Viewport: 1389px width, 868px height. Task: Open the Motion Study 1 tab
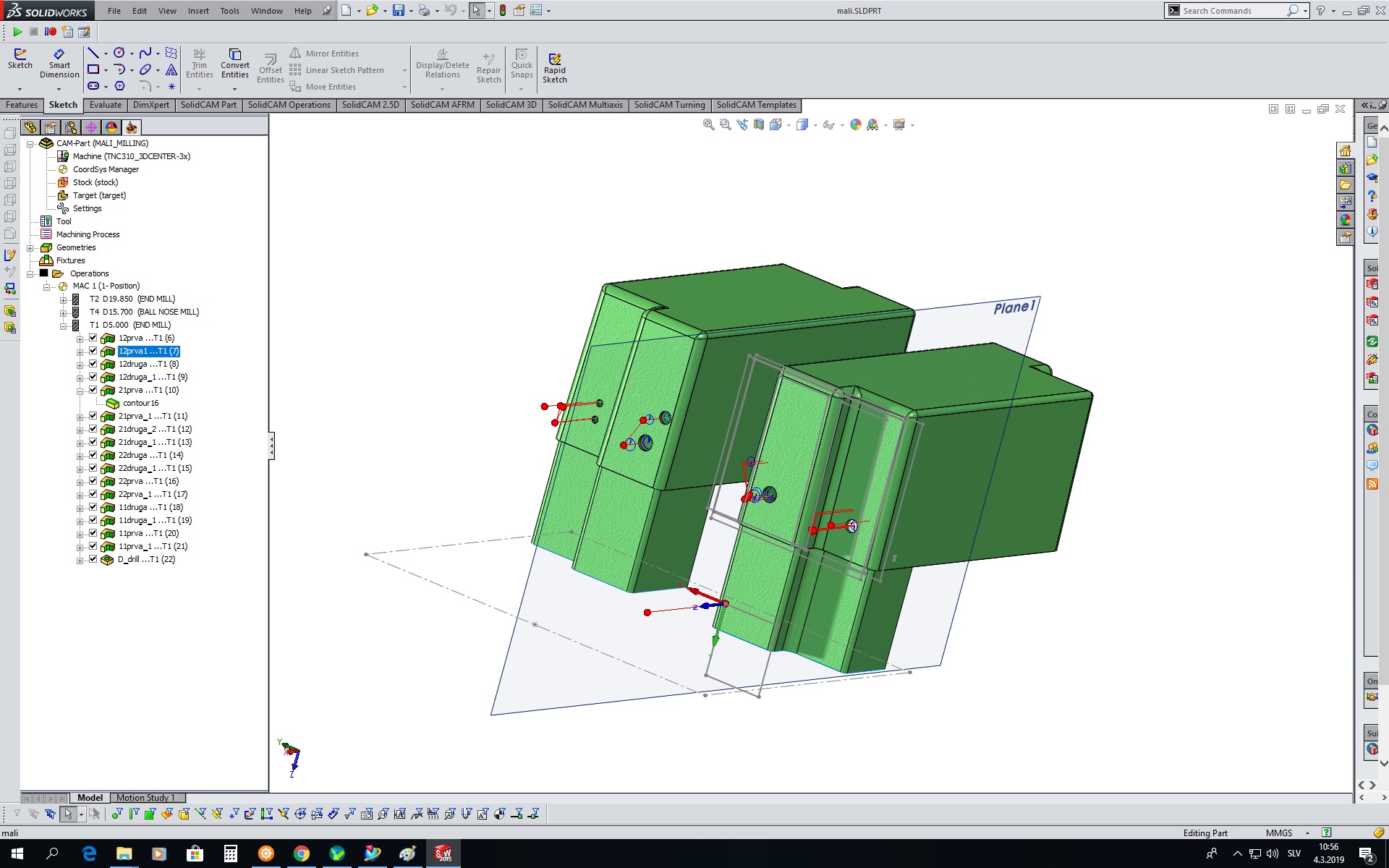pos(145,798)
